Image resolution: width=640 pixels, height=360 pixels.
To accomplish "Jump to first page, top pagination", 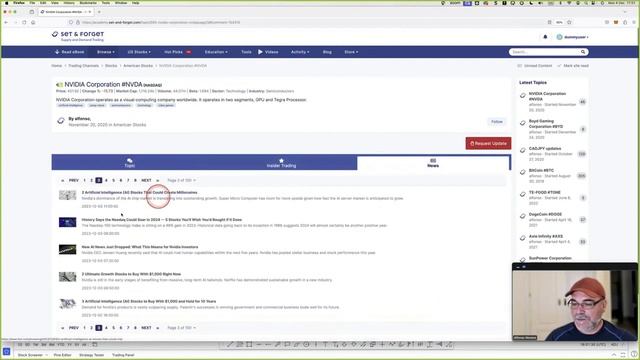I will (x=62, y=180).
